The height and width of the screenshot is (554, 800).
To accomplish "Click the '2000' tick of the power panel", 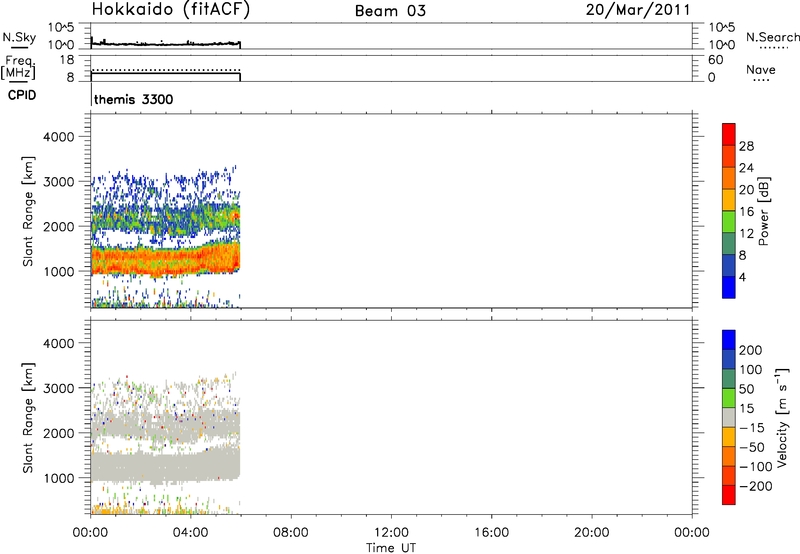I will 58,226.
